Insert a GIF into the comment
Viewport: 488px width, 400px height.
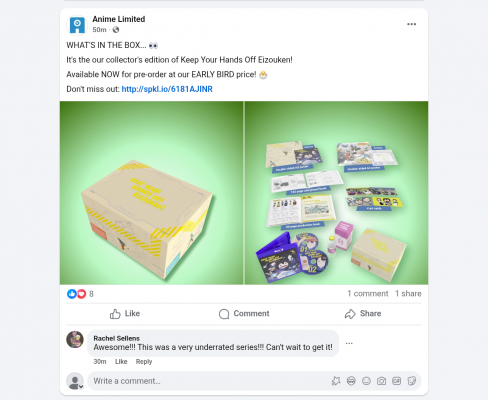396,381
